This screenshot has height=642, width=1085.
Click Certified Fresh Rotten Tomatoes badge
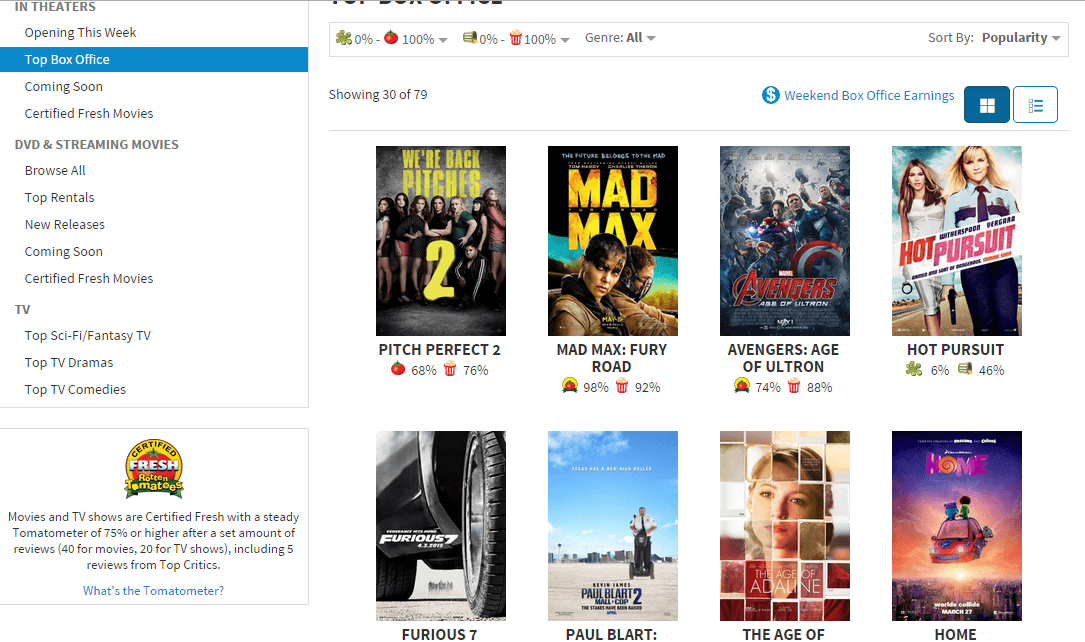pyautogui.click(x=154, y=468)
